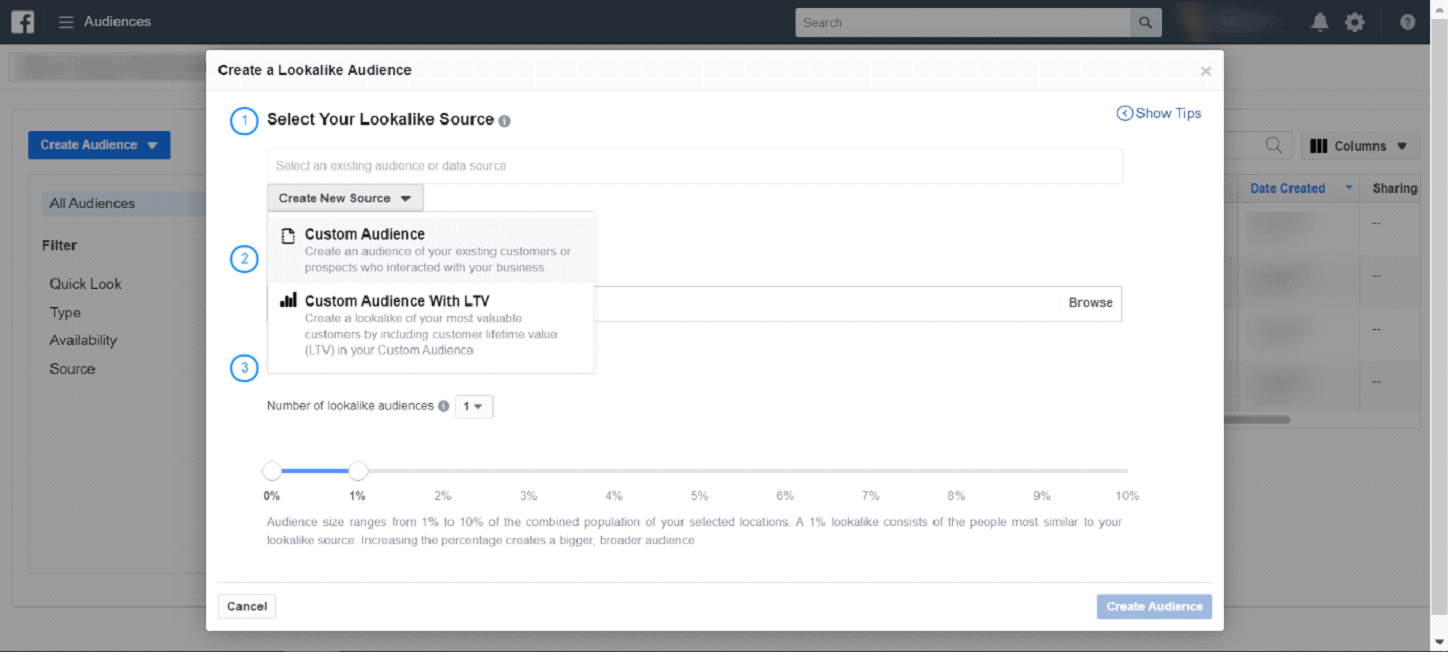Click the search magnifier button in top bar

[x=1146, y=22]
